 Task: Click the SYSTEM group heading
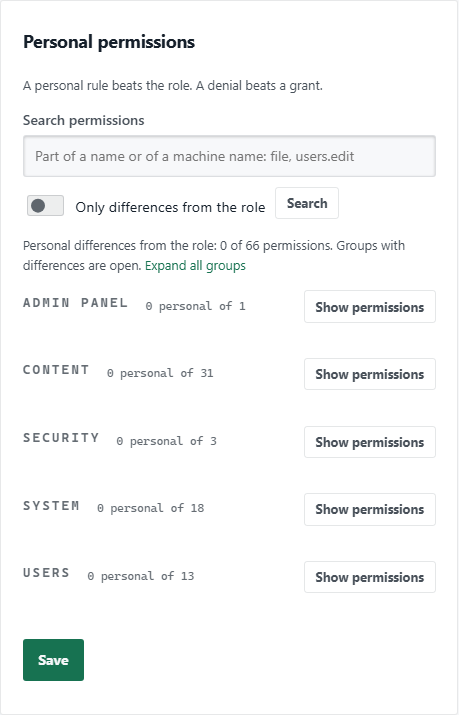[52, 506]
